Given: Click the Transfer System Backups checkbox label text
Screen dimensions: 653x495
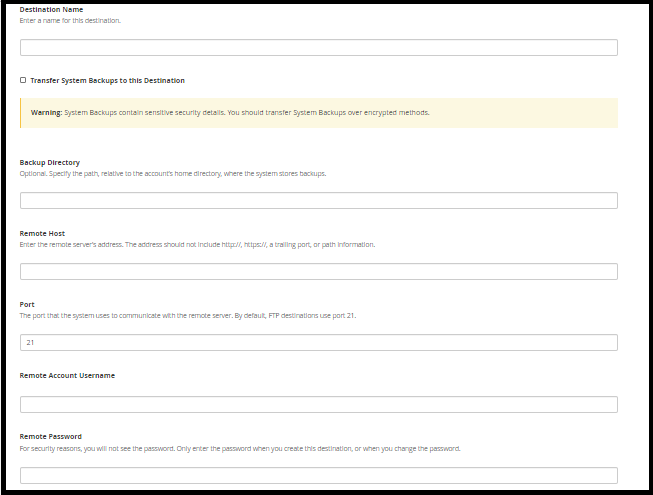Looking at the screenshot, I should pos(107,80).
